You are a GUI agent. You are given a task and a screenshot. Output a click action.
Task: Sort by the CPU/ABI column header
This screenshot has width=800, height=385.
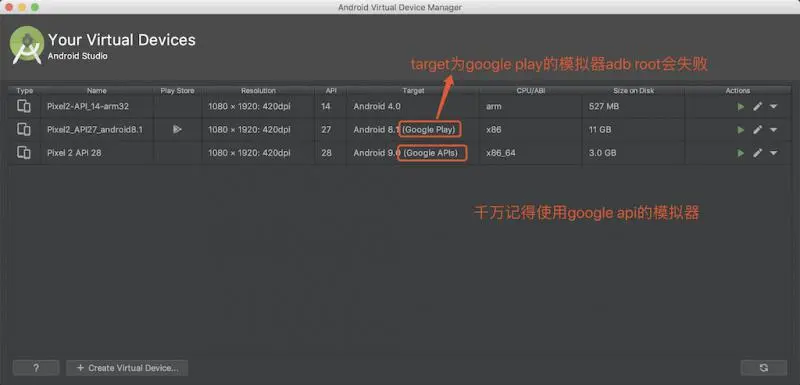point(531,91)
